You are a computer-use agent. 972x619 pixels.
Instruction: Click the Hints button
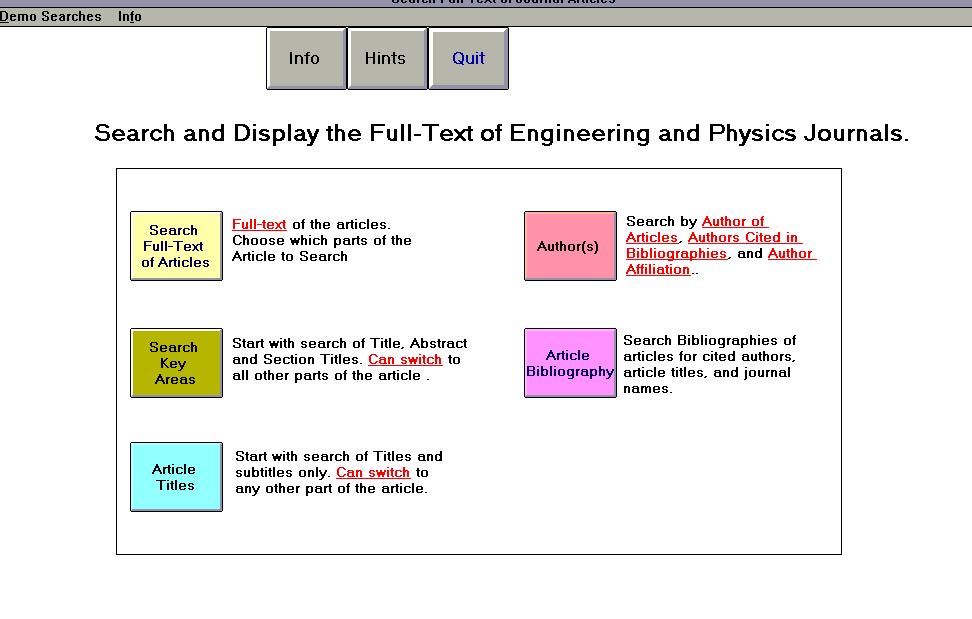(x=386, y=58)
